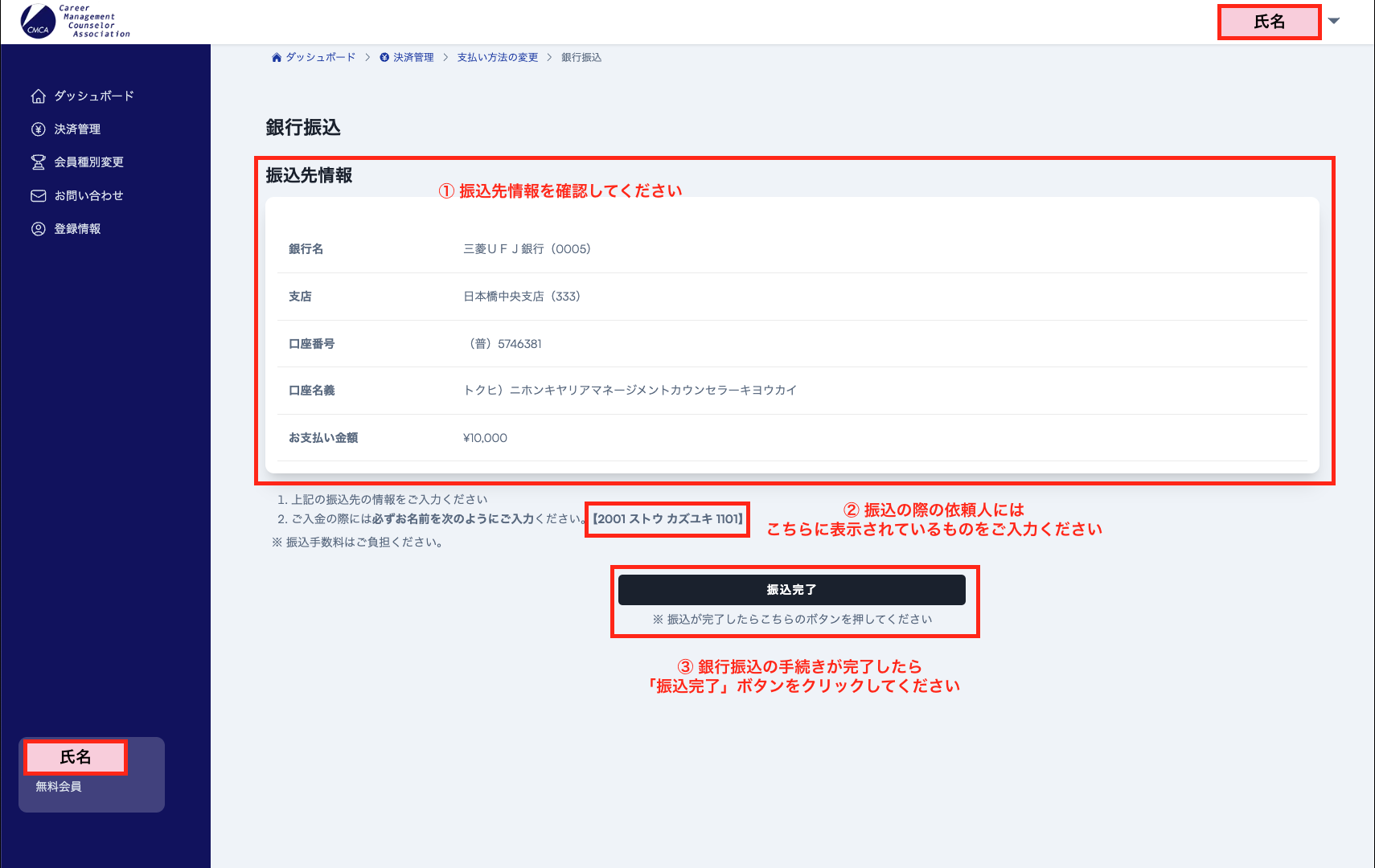Viewport: 1375px width, 868px height.
Task: Select transfer name 【2001 ストウ カズユキ 1101】
Action: point(667,519)
